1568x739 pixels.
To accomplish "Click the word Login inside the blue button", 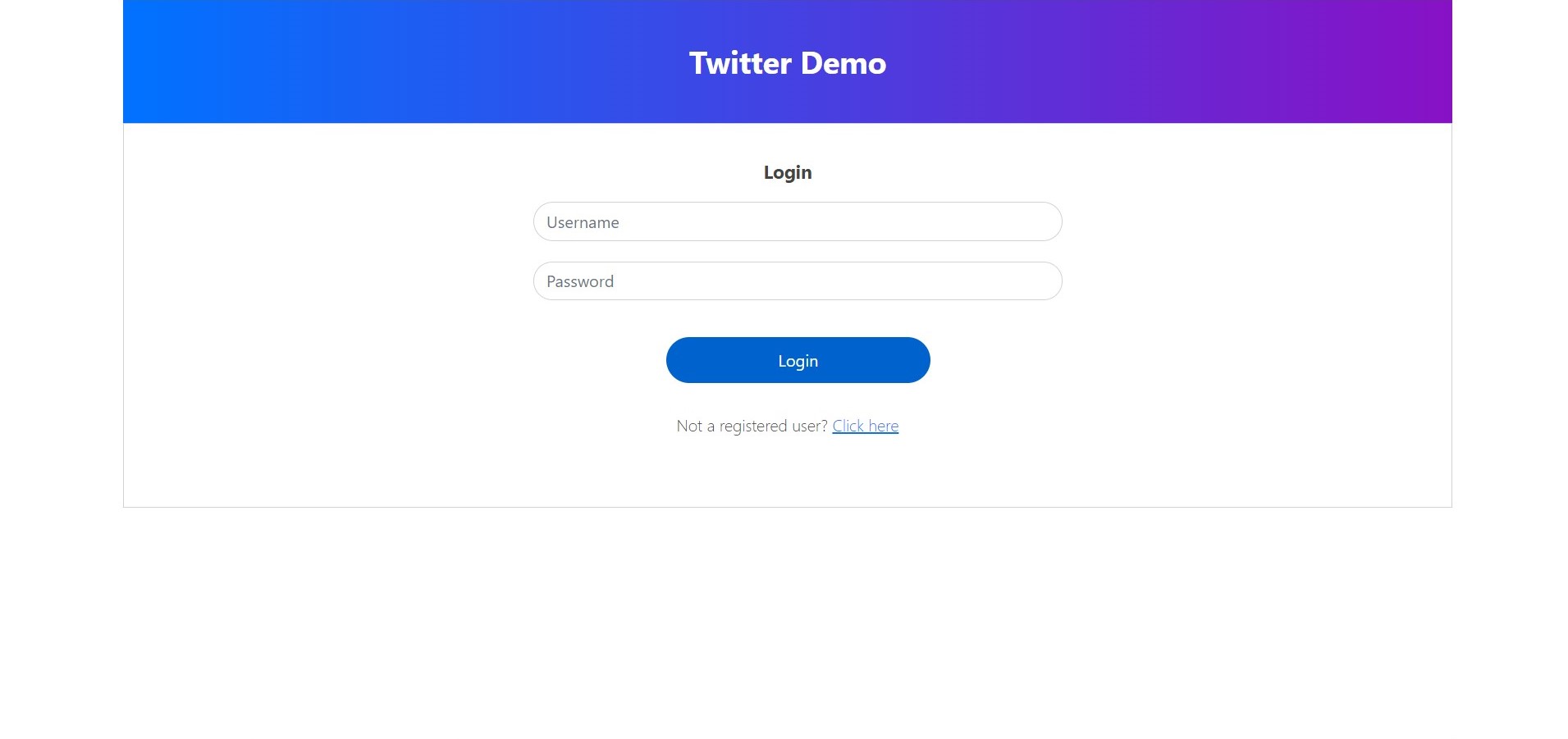I will click(x=798, y=361).
